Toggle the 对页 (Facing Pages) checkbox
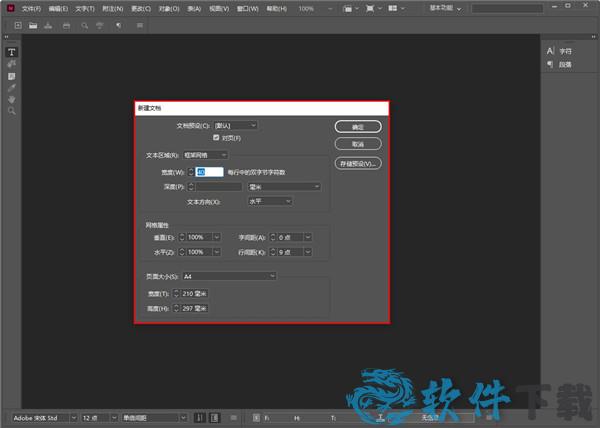This screenshot has height=428, width=600. tap(202, 138)
